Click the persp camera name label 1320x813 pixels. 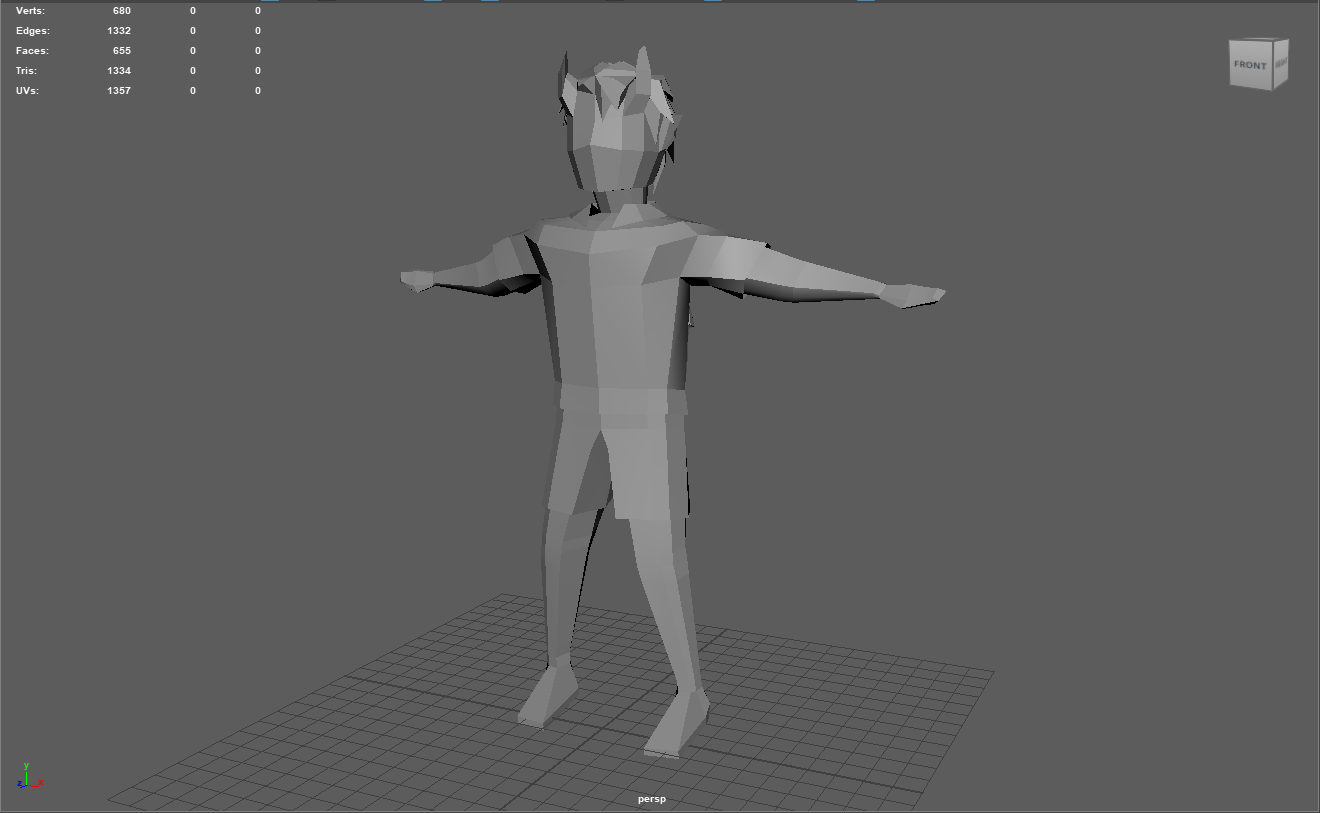pyautogui.click(x=652, y=799)
